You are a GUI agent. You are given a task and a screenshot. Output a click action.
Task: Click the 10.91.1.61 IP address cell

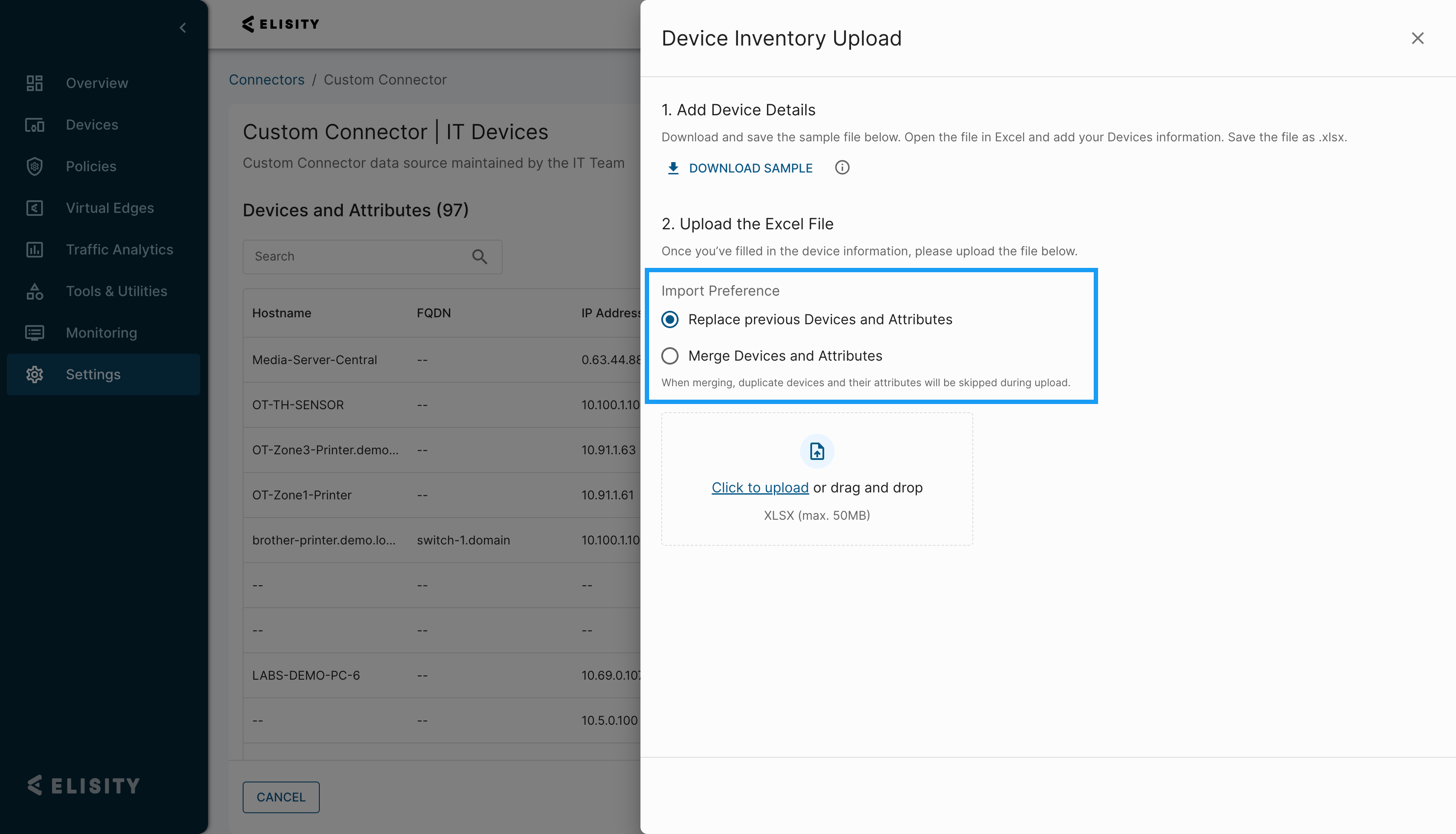[x=608, y=495]
